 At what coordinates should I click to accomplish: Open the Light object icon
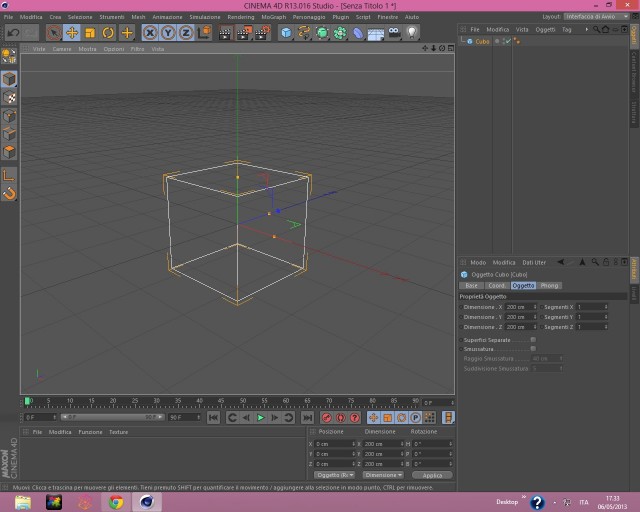coord(412,33)
